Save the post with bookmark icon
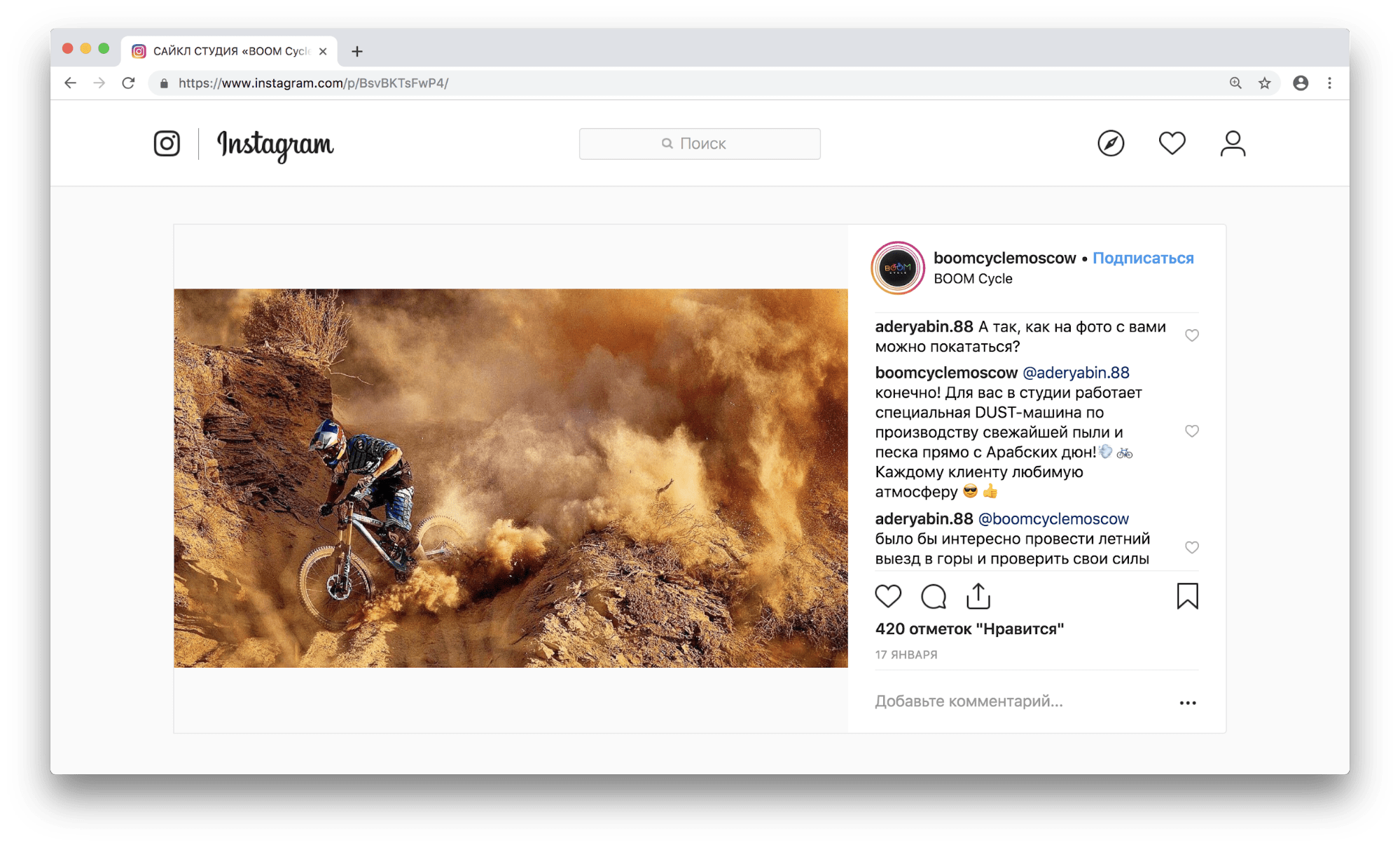This screenshot has width=1400, height=847. coord(1187,597)
